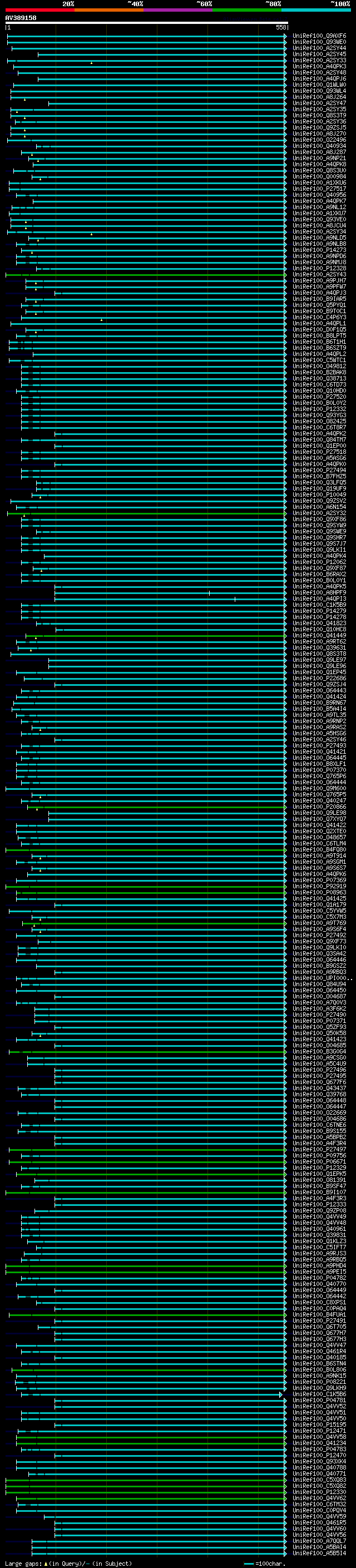The image size is (356, 1568).
Task: Open hit UniRef100_Q93WE0
Action: click(319, 42)
